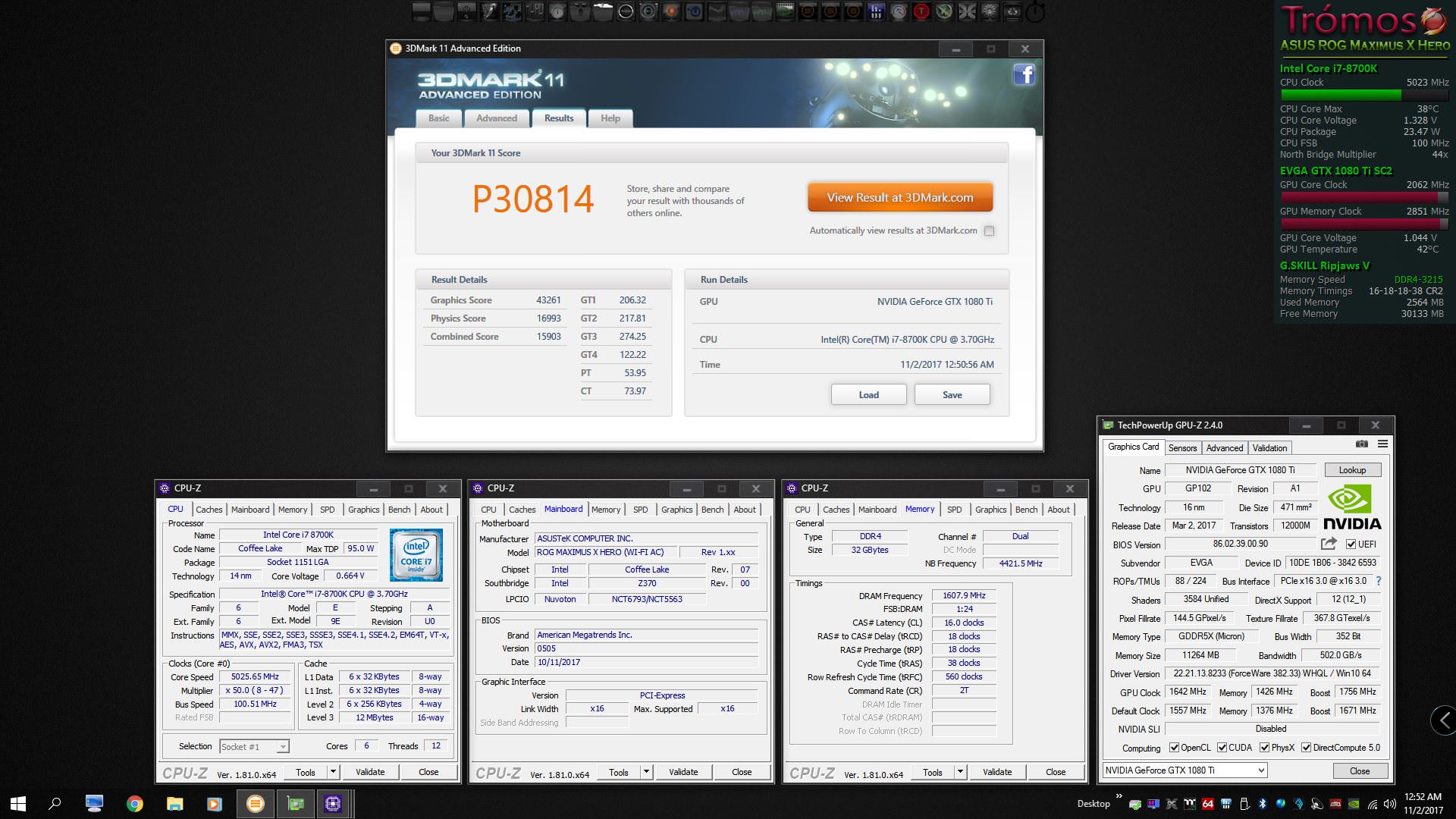Click the taskbar clock showing 12:52 AM
The height and width of the screenshot is (819, 1456).
point(1423,804)
